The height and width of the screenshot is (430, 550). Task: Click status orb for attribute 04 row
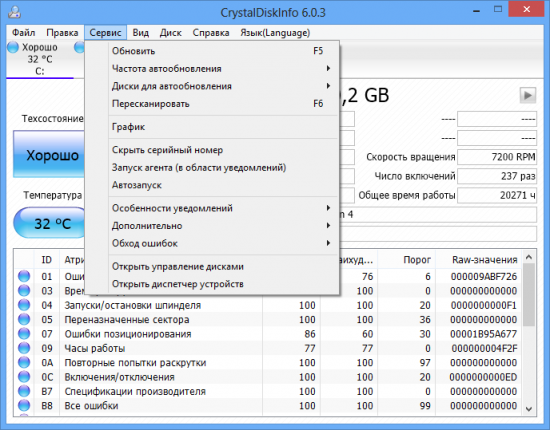point(24,305)
